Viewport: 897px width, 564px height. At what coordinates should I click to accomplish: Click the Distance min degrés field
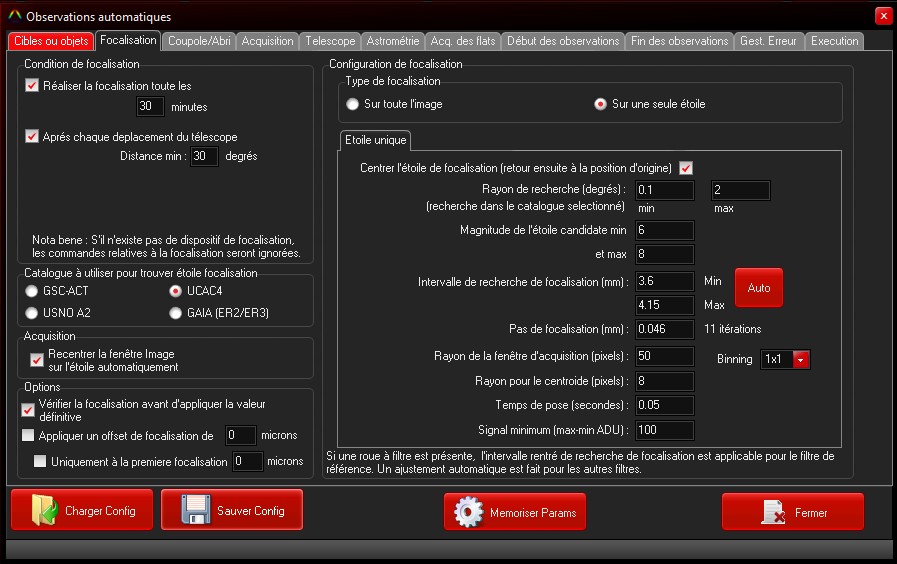pos(204,156)
